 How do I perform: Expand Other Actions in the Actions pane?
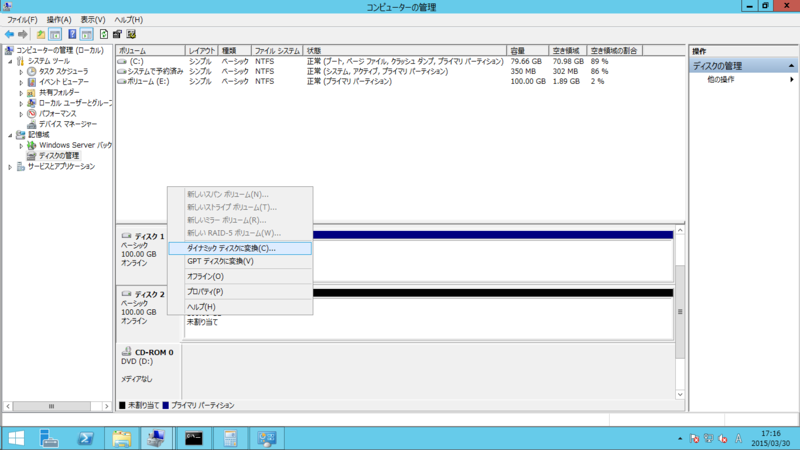pos(720,80)
